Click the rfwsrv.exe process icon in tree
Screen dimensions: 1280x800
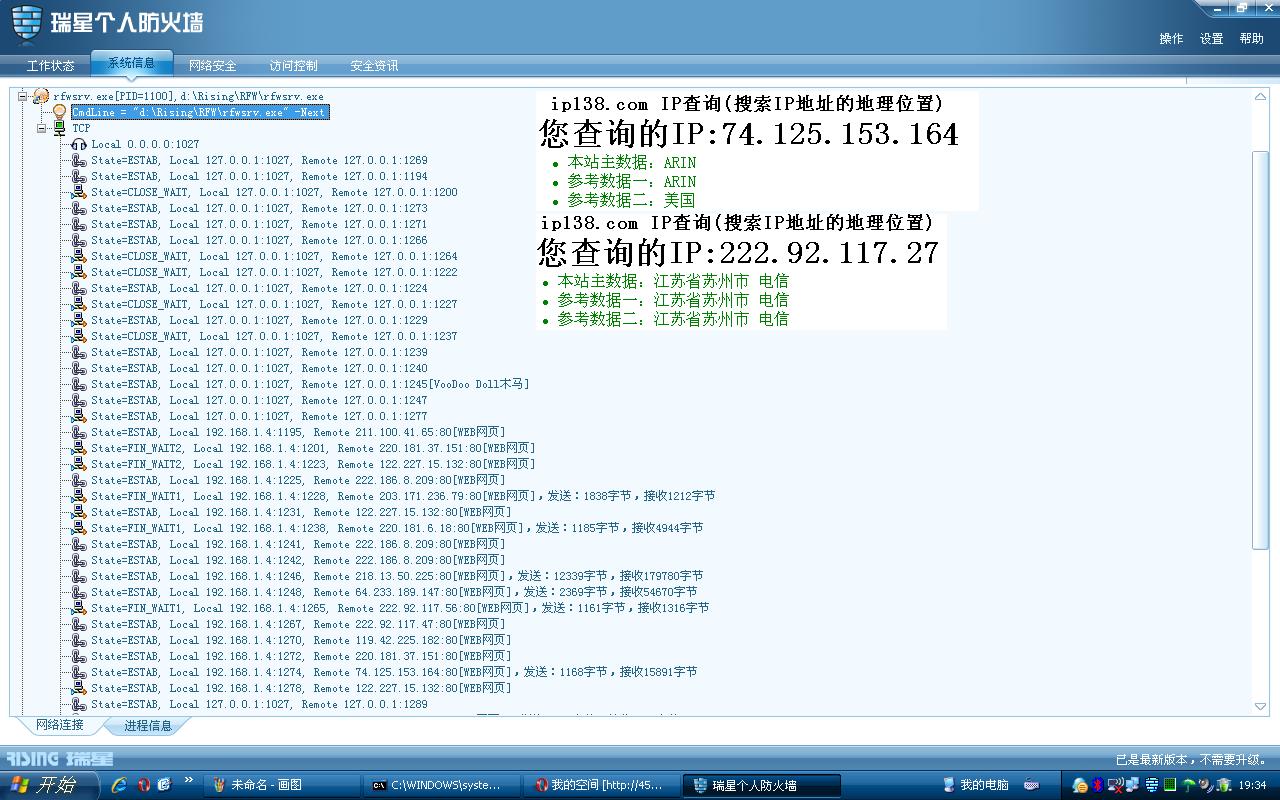41,96
